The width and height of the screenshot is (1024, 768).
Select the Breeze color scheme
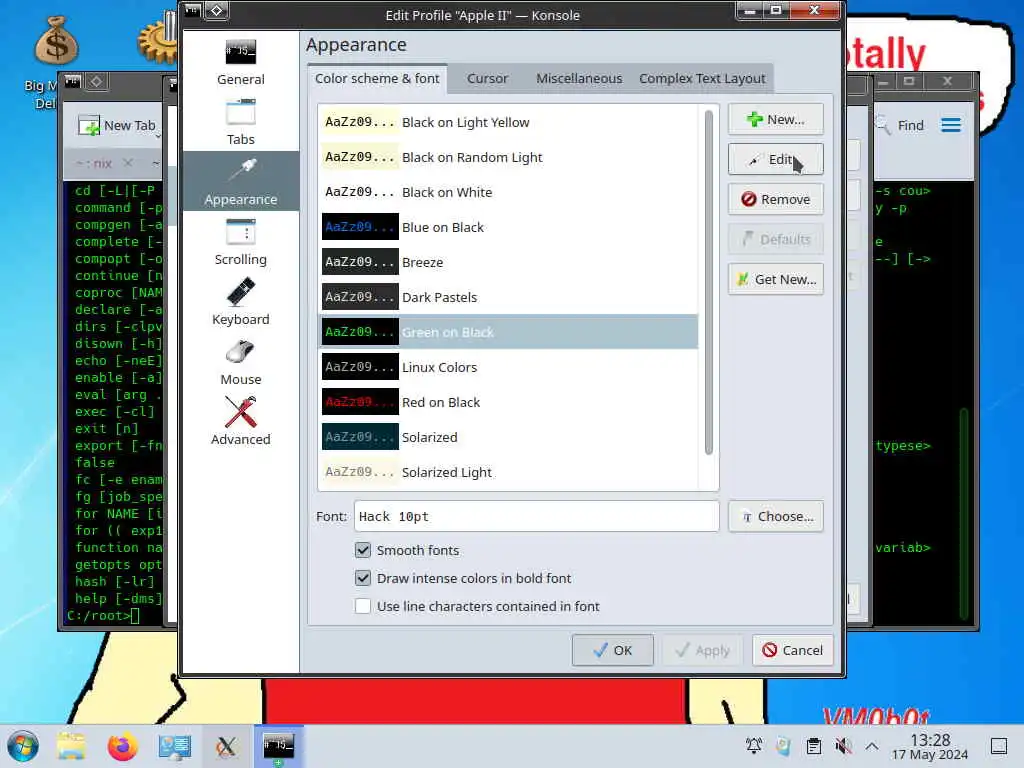(x=508, y=262)
